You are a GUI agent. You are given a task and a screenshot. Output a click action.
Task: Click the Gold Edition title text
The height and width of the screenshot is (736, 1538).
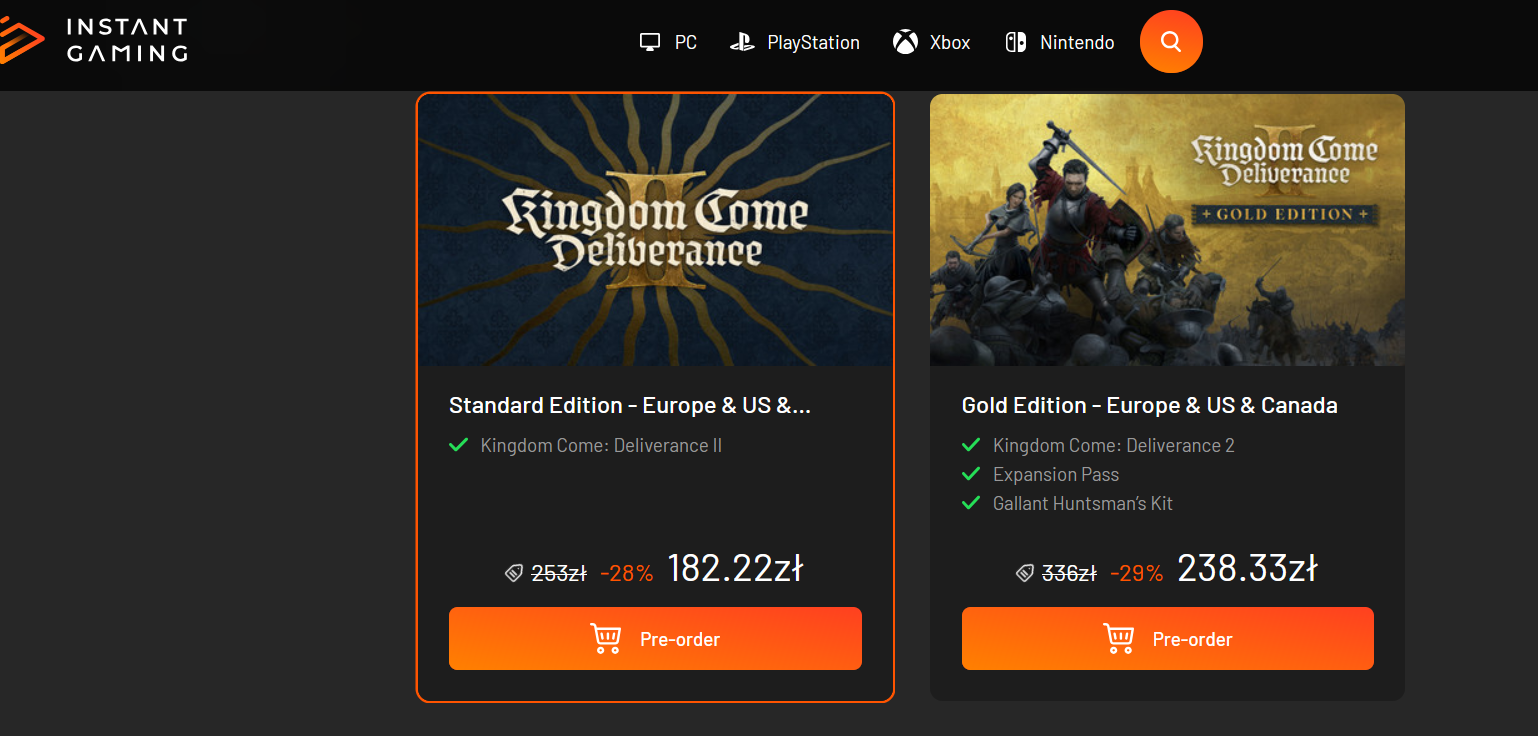(1149, 405)
